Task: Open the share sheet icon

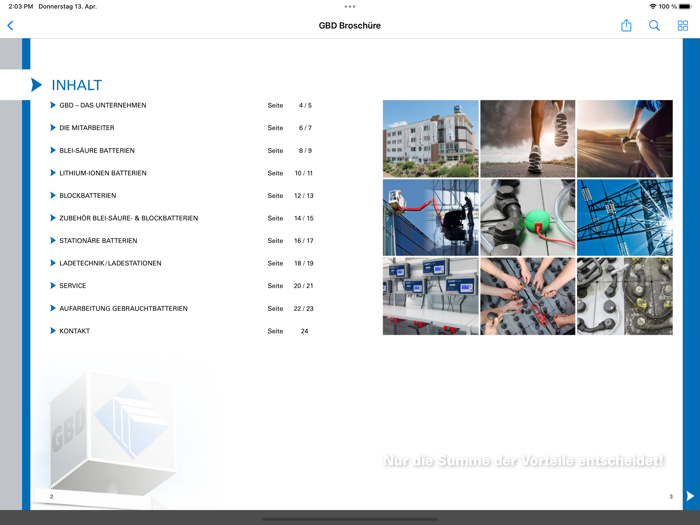Action: [x=626, y=25]
